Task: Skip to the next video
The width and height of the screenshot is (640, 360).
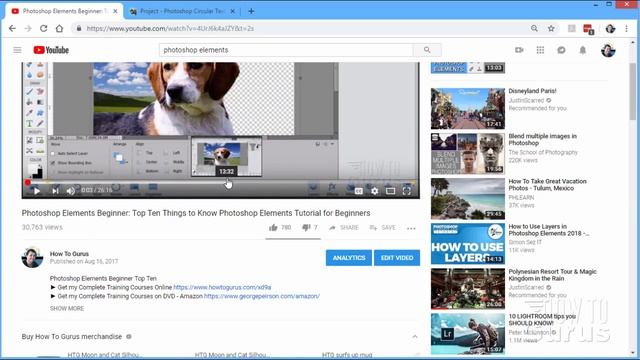Action: click(x=55, y=191)
